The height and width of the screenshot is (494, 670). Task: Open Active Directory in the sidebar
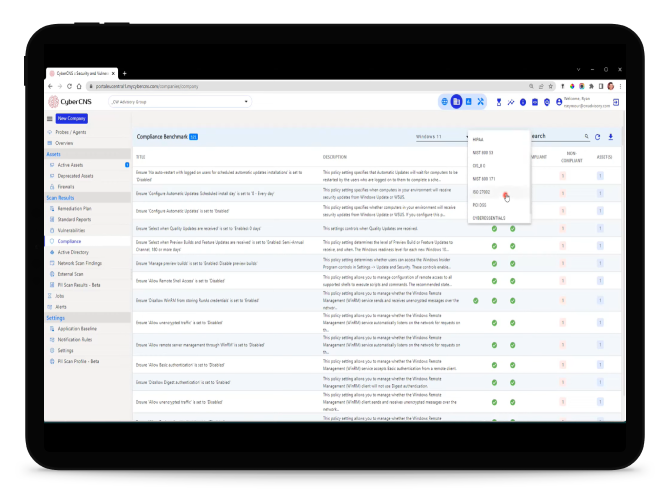75,252
